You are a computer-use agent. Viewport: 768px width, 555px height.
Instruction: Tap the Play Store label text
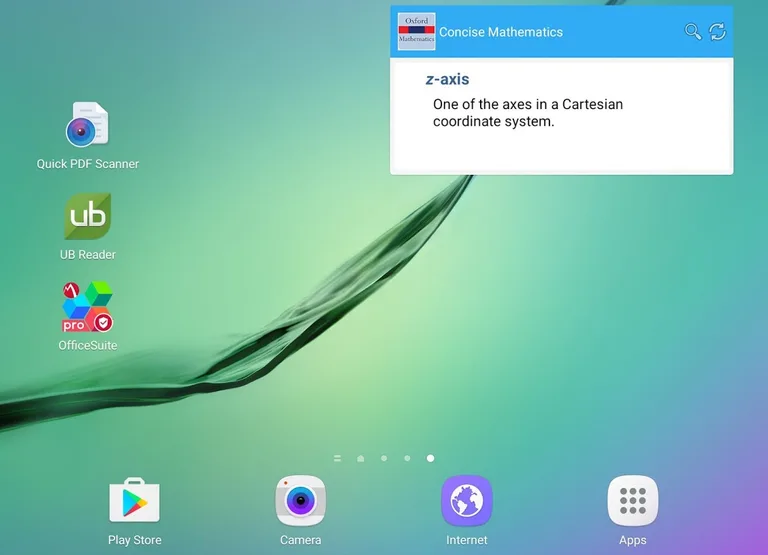(x=134, y=540)
